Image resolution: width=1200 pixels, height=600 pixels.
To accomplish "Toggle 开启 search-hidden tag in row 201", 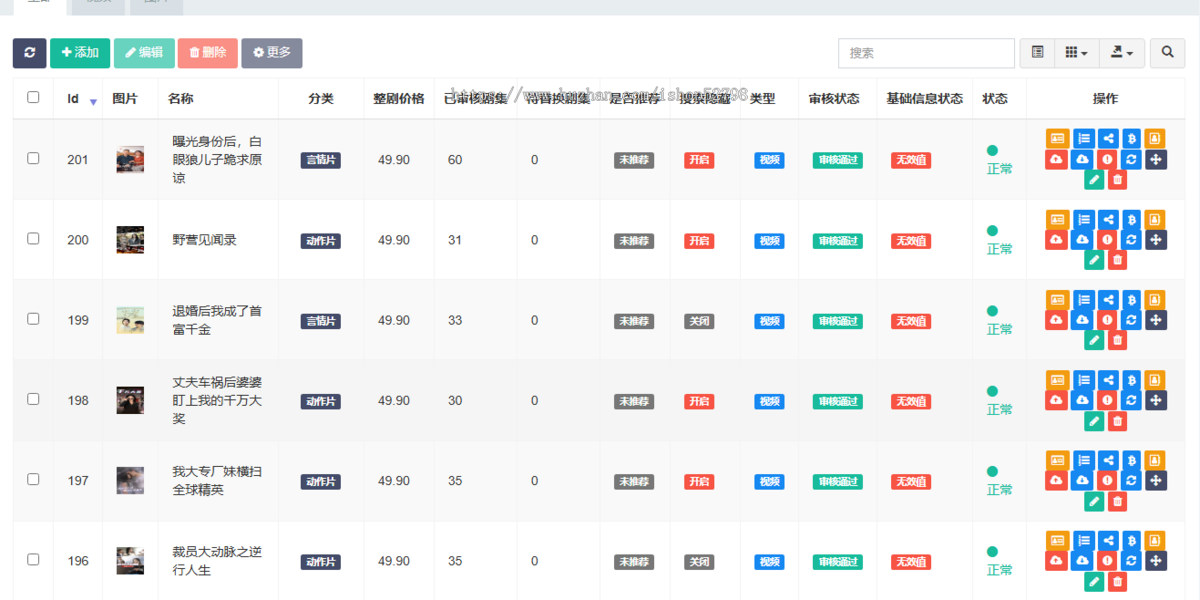I will click(x=699, y=160).
